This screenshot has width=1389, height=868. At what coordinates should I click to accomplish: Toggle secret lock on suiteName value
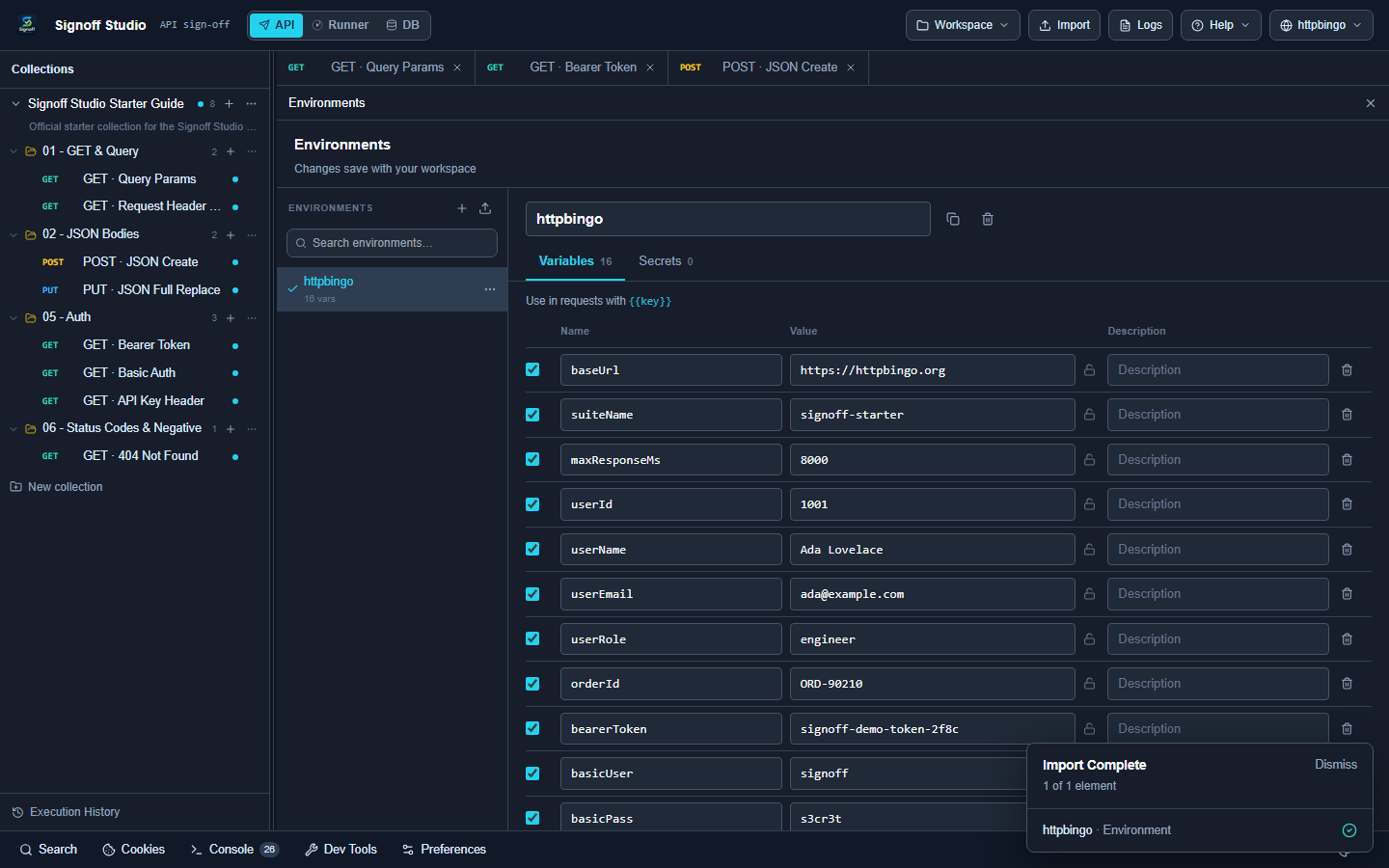coord(1090,415)
